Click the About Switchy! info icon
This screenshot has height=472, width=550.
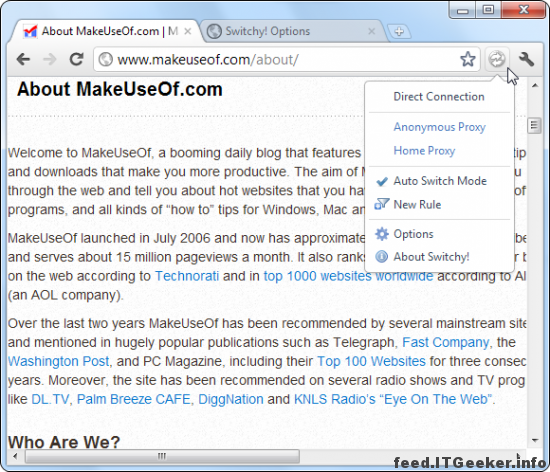(x=382, y=257)
